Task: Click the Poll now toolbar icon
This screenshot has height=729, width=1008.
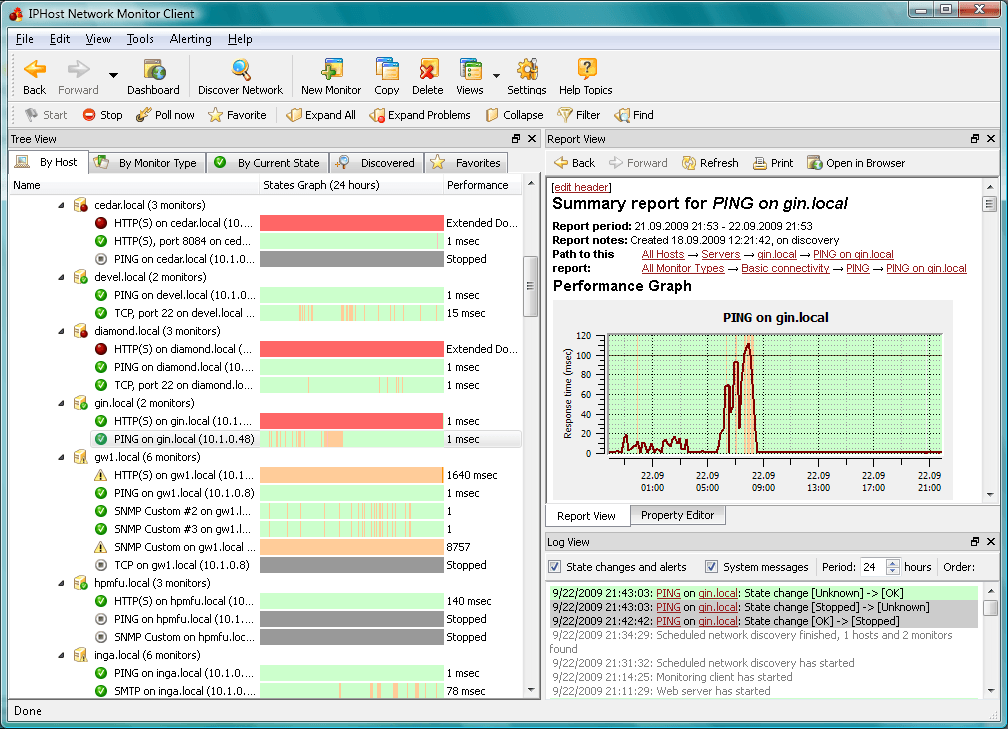Action: coord(165,114)
